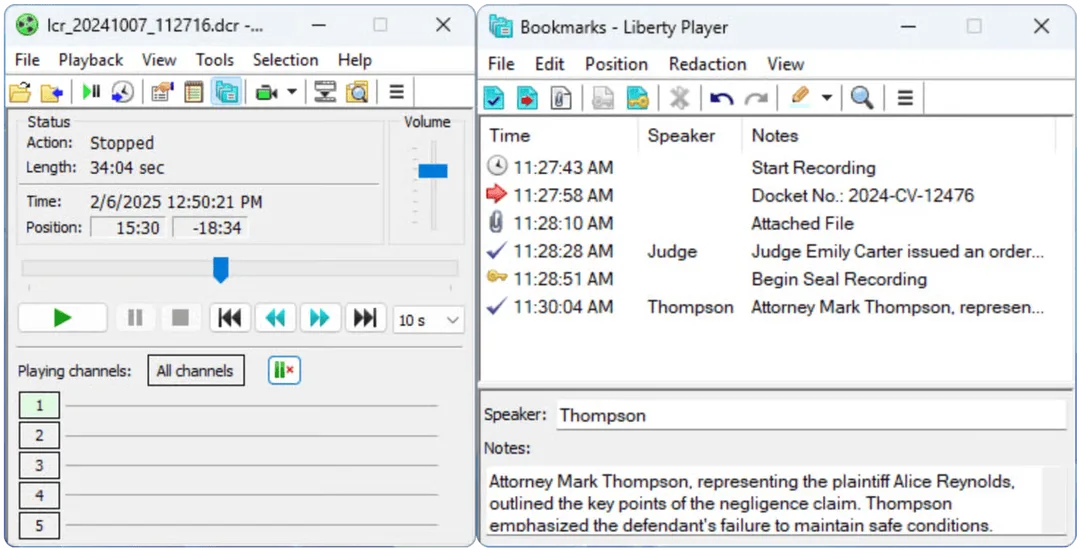Click the seal recording key icon in toolbar
1080x552 pixels.
click(638, 98)
